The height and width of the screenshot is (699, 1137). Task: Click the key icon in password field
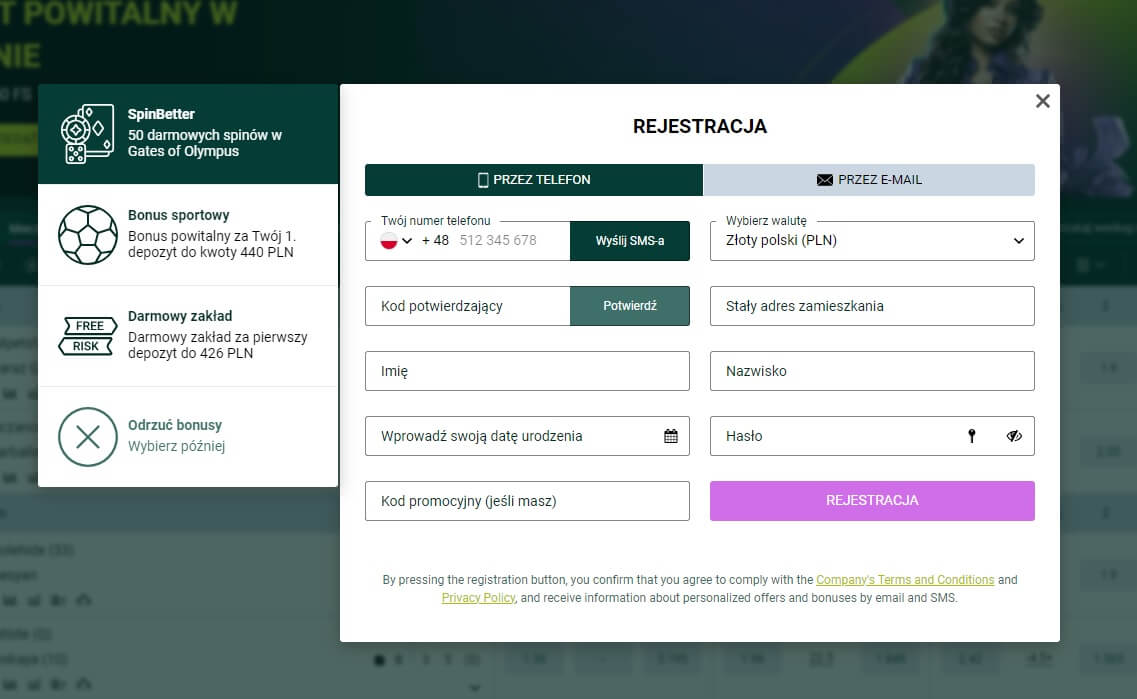971,436
